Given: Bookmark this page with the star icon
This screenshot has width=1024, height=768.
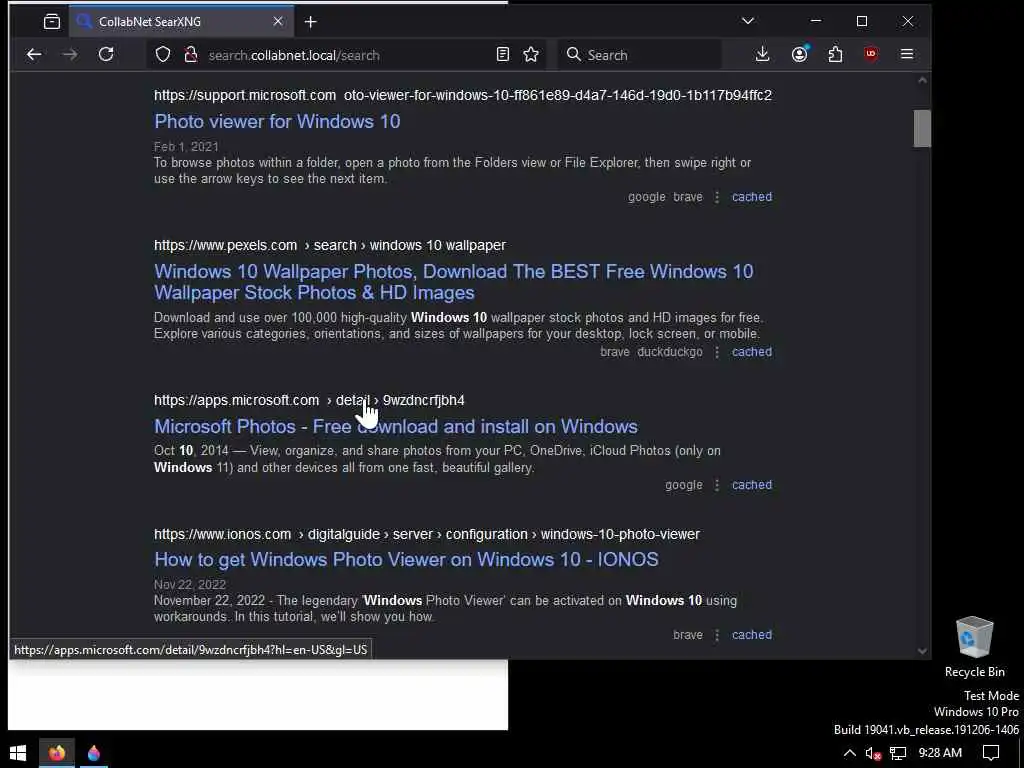Looking at the screenshot, I should [x=531, y=54].
